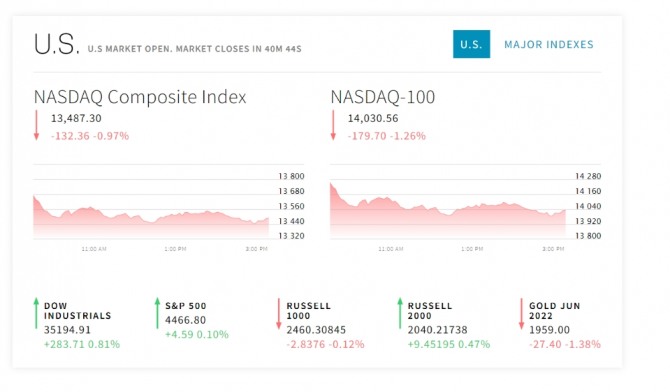The width and height of the screenshot is (670, 392).
Task: Click the Russell 1000 red down arrow
Action: click(x=279, y=314)
